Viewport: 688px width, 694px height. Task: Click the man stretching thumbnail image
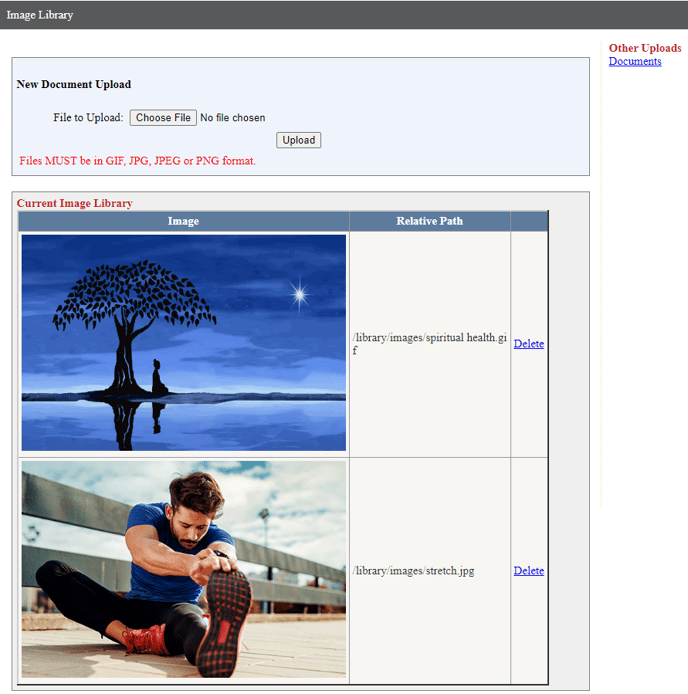pos(183,569)
